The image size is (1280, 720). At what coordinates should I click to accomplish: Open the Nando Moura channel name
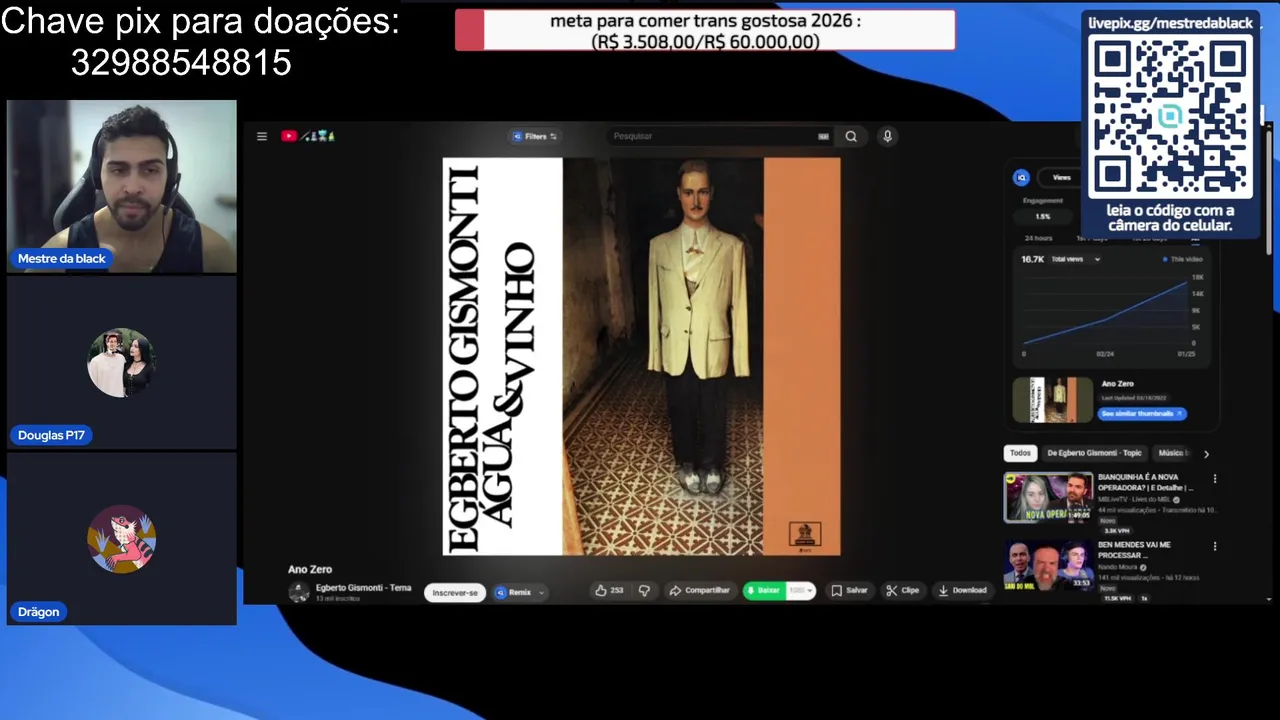point(1119,567)
